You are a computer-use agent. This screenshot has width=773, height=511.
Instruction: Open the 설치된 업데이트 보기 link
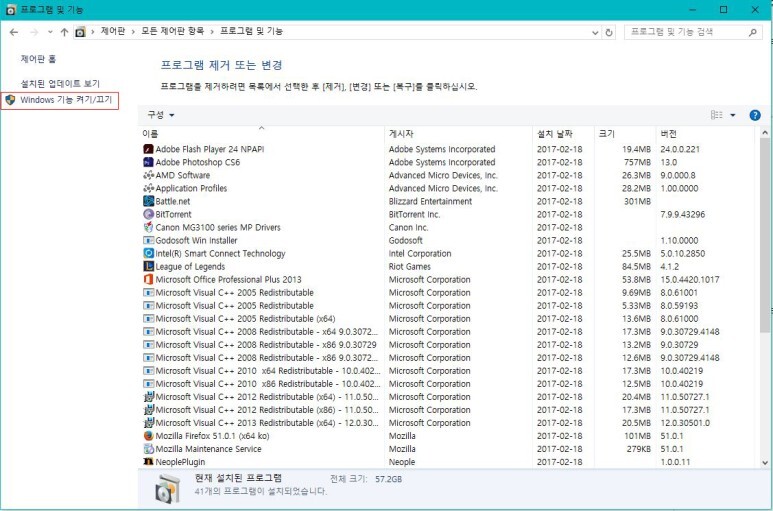pyautogui.click(x=60, y=84)
